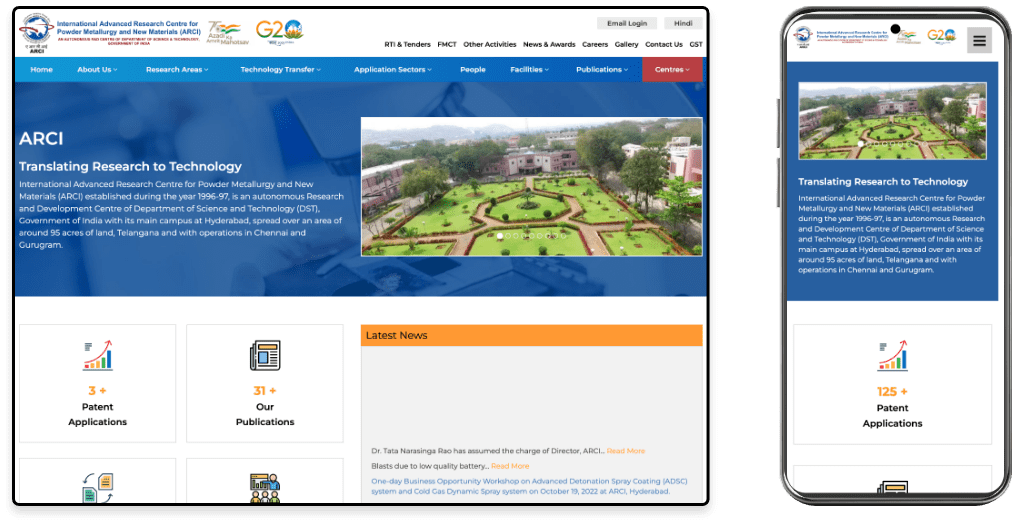Read More about blasts due to battery
Screen dimensions: 1012x524
tap(510, 466)
